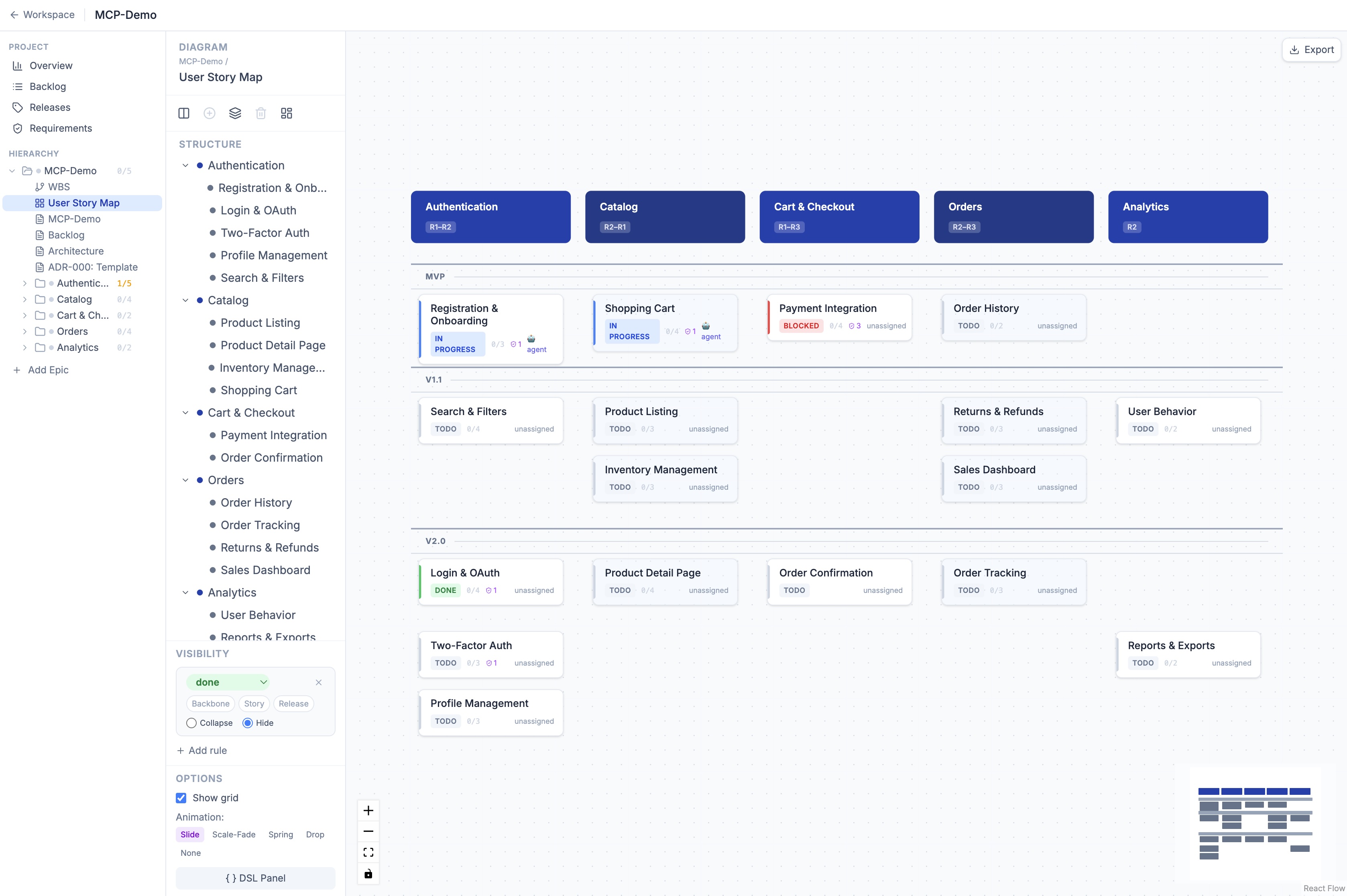Zoom in with the plus control
The image size is (1347, 896).
click(x=368, y=810)
